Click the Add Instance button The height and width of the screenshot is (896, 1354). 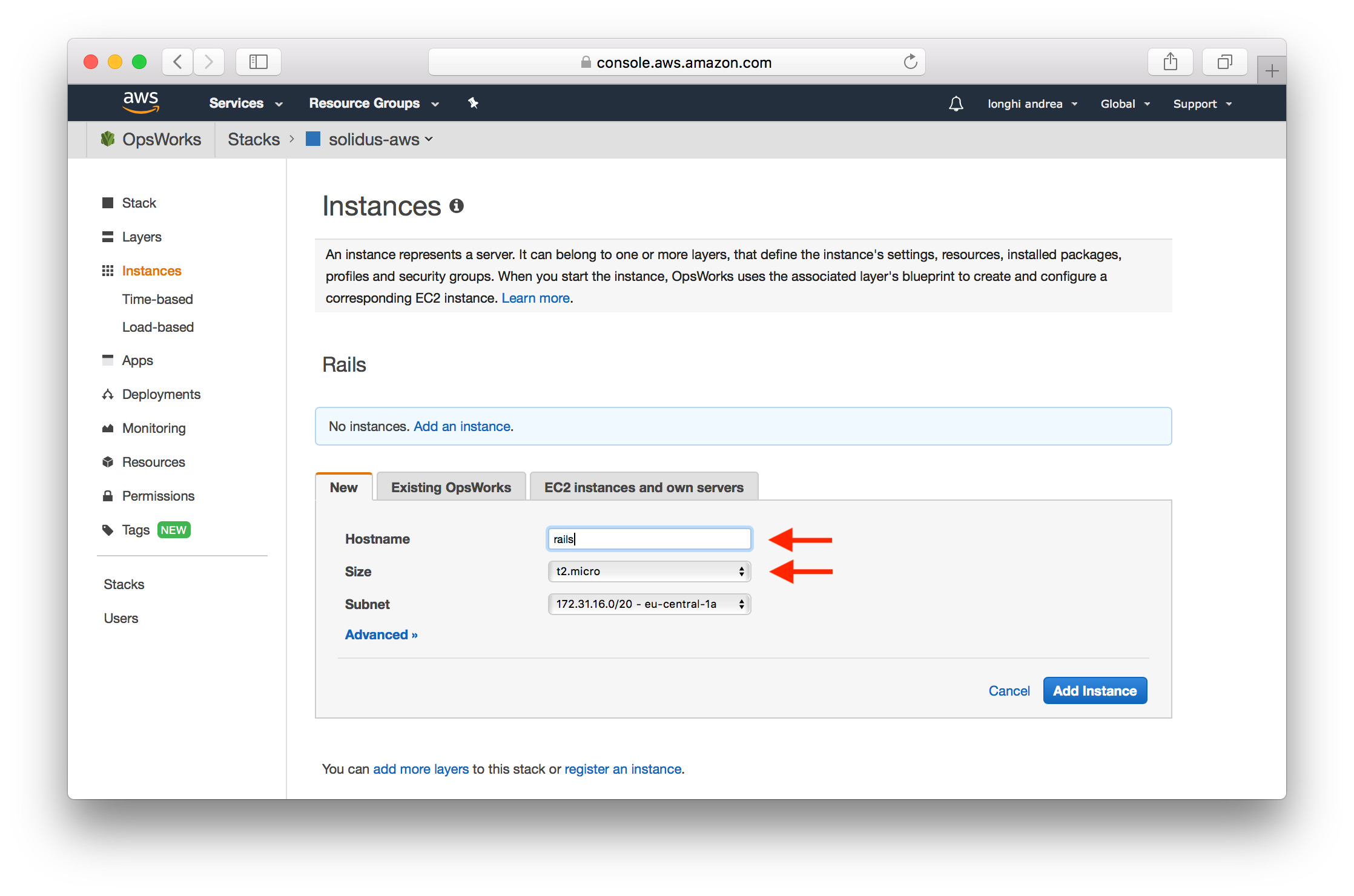[x=1094, y=691]
